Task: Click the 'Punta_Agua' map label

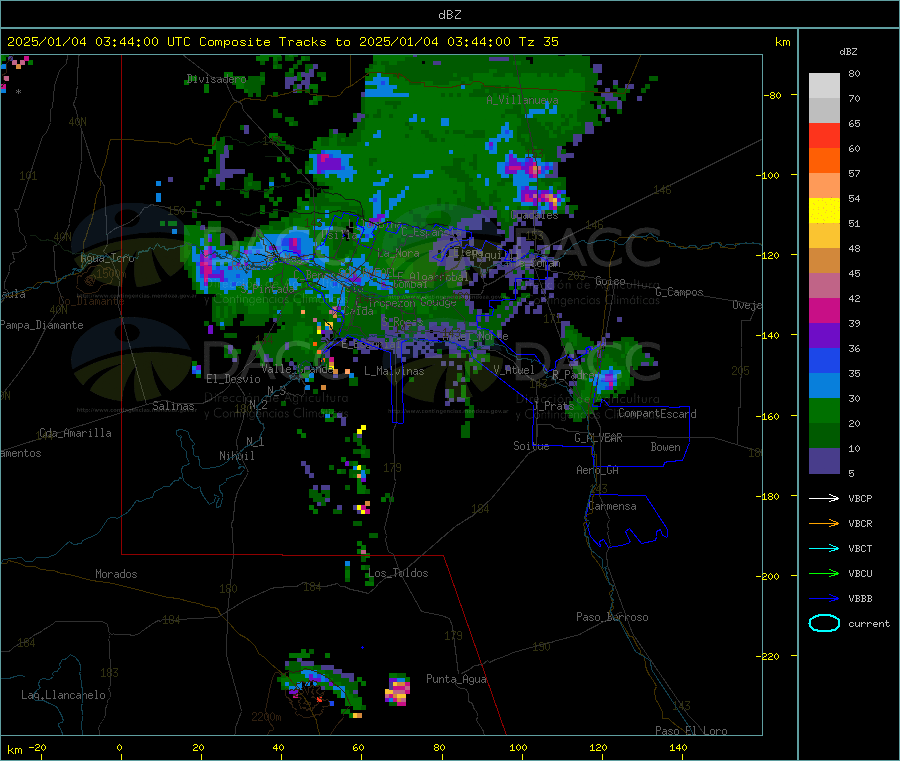Action: point(456,679)
